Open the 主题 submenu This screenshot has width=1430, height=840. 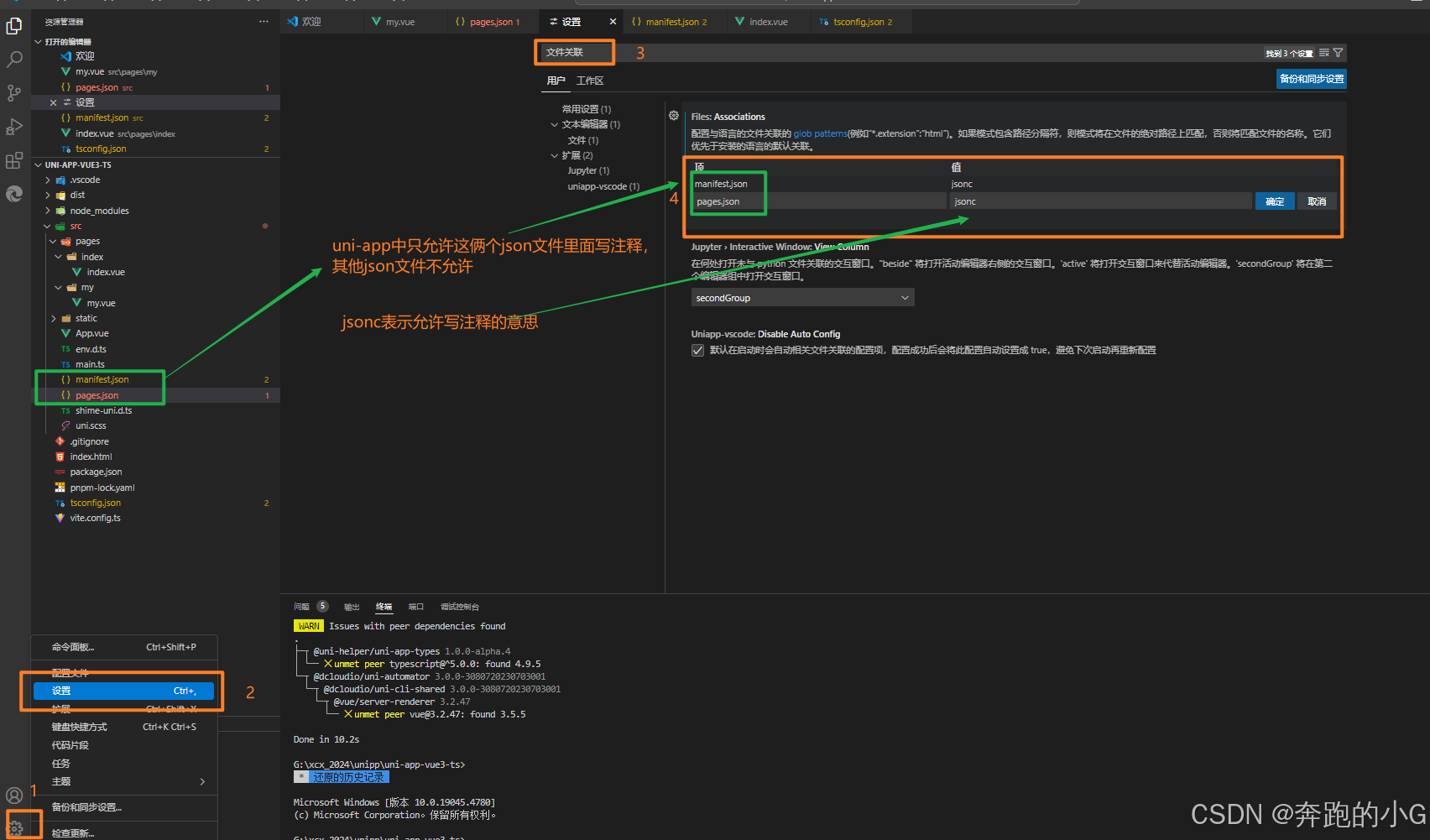coord(124,781)
